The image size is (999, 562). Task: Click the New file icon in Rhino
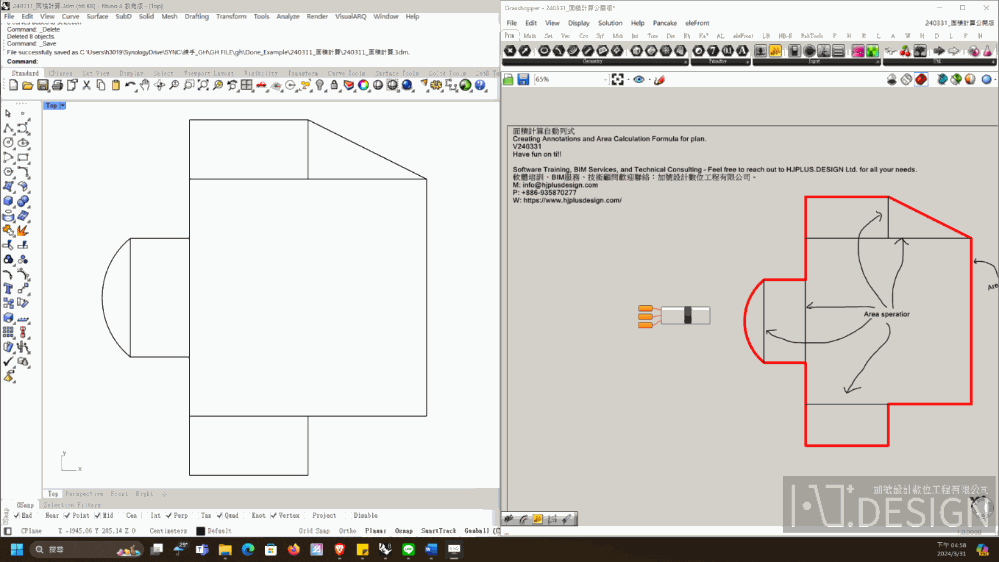[13, 85]
